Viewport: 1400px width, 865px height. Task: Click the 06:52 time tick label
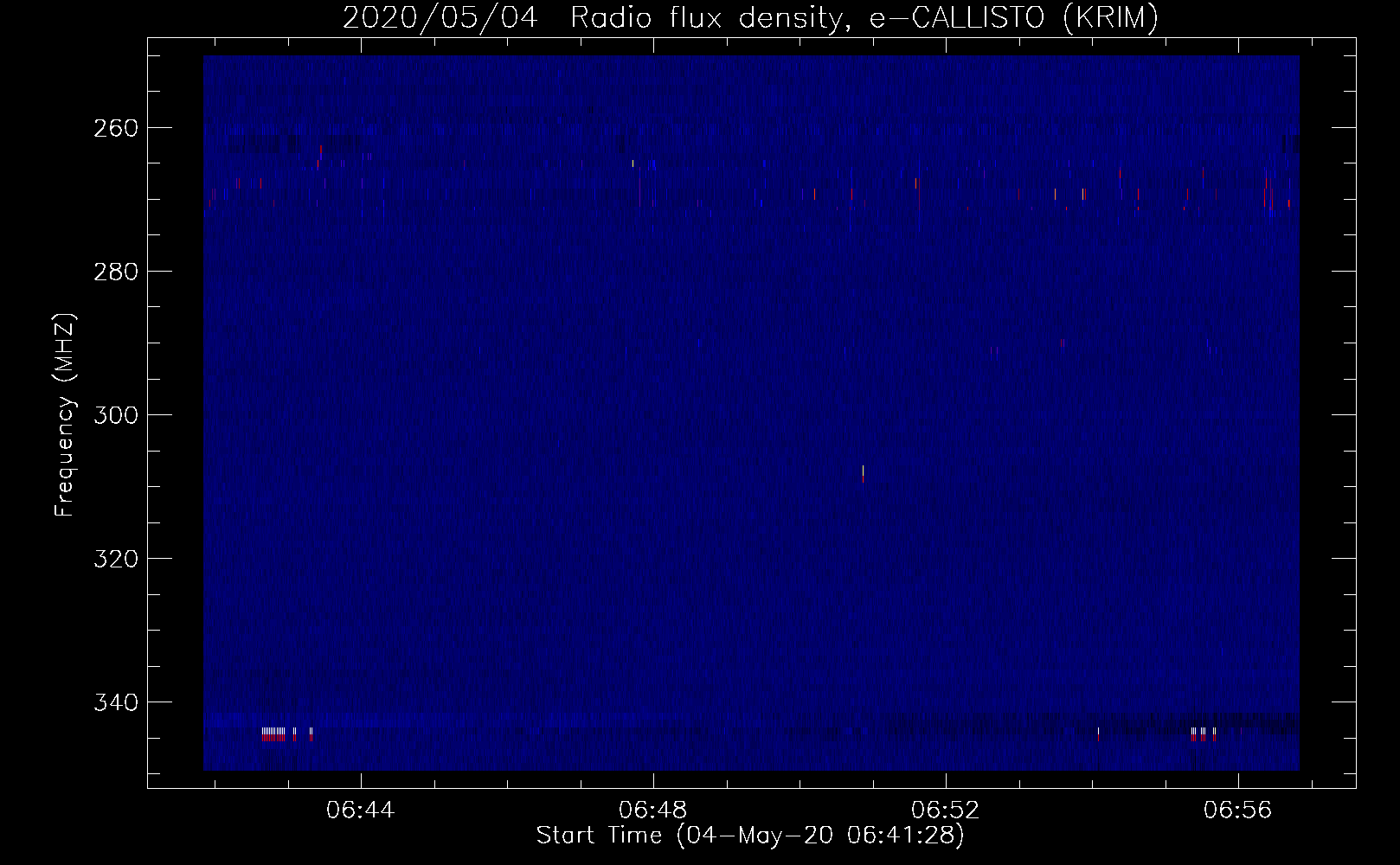coord(946,810)
